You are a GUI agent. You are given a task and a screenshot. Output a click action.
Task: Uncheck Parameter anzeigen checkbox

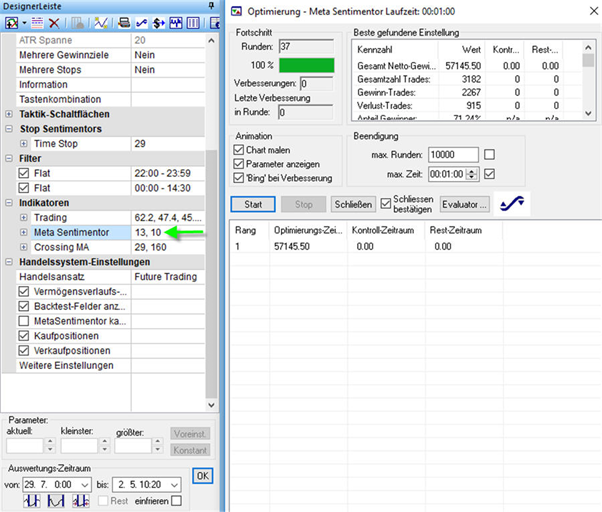point(239,164)
